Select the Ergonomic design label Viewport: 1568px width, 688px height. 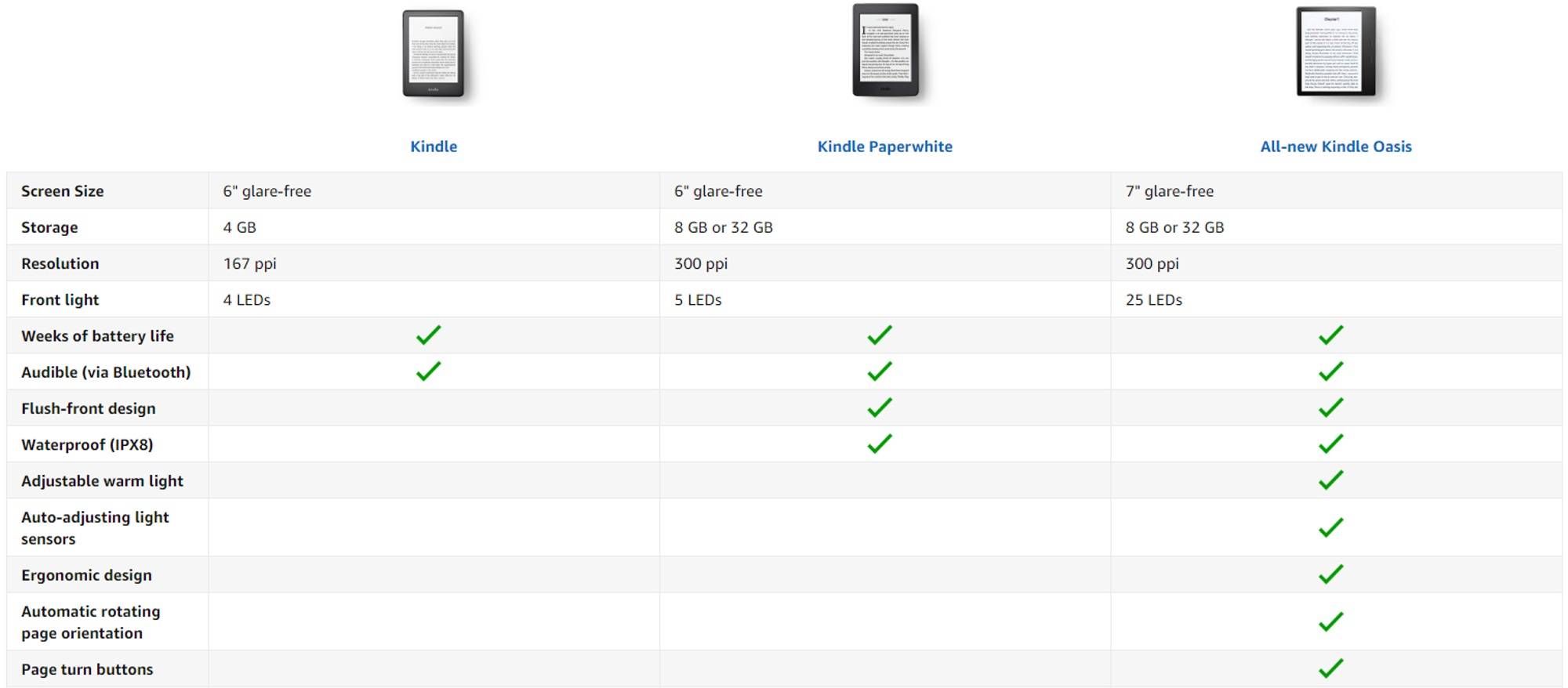click(x=86, y=575)
